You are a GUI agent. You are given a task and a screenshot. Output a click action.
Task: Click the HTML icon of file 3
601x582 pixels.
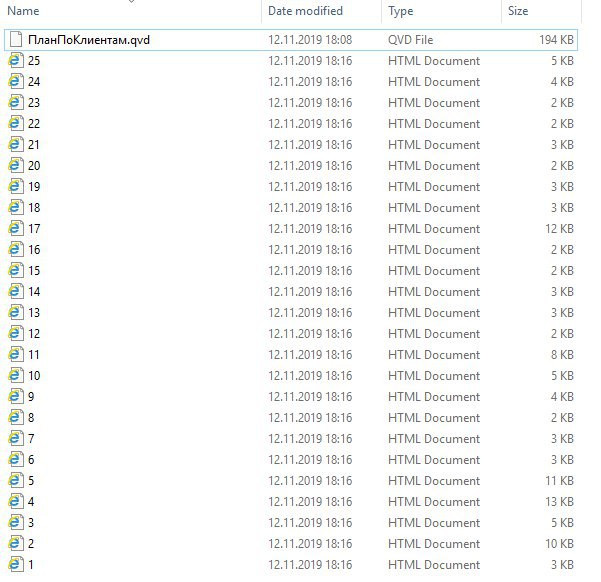[x=16, y=523]
